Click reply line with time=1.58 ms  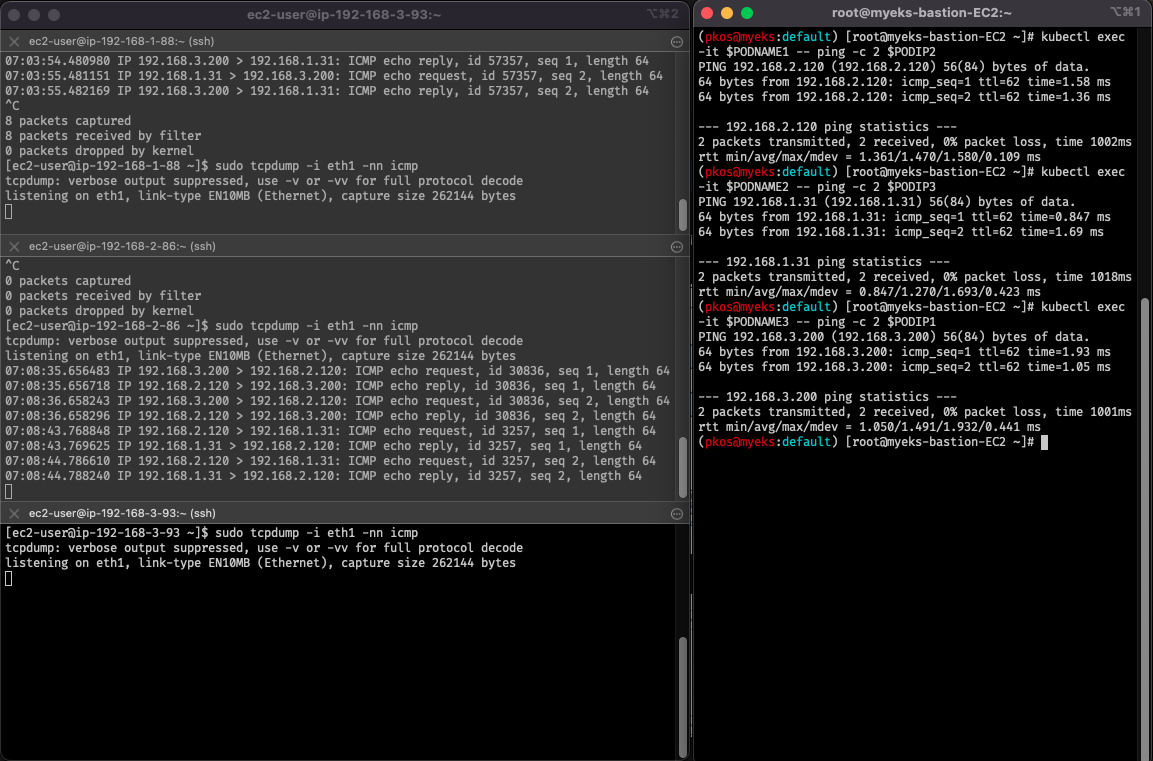[x=904, y=82]
